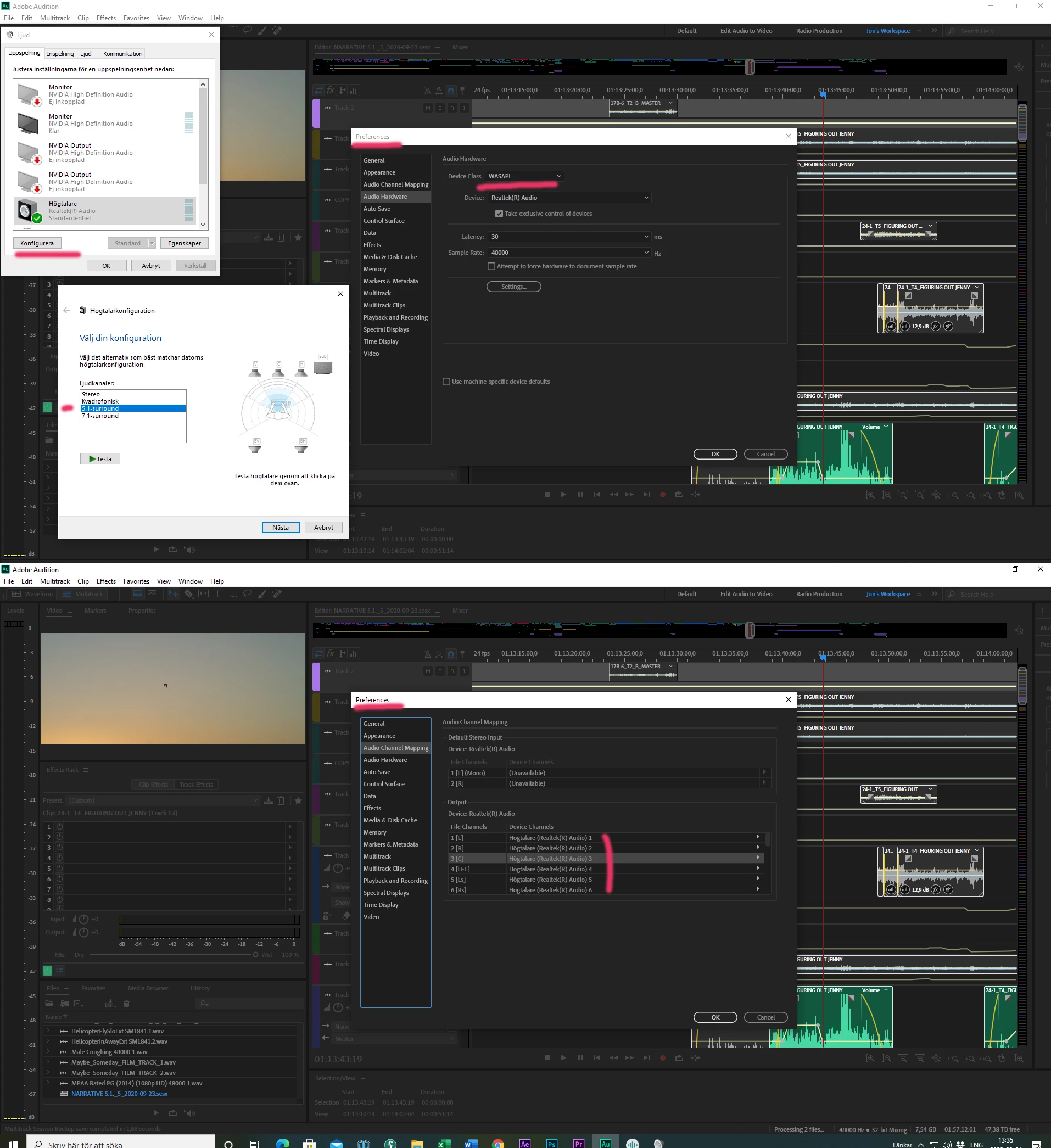This screenshot has height=1148, width=1051.
Task: Open the Device Class WASAPI dropdown
Action: [x=524, y=176]
